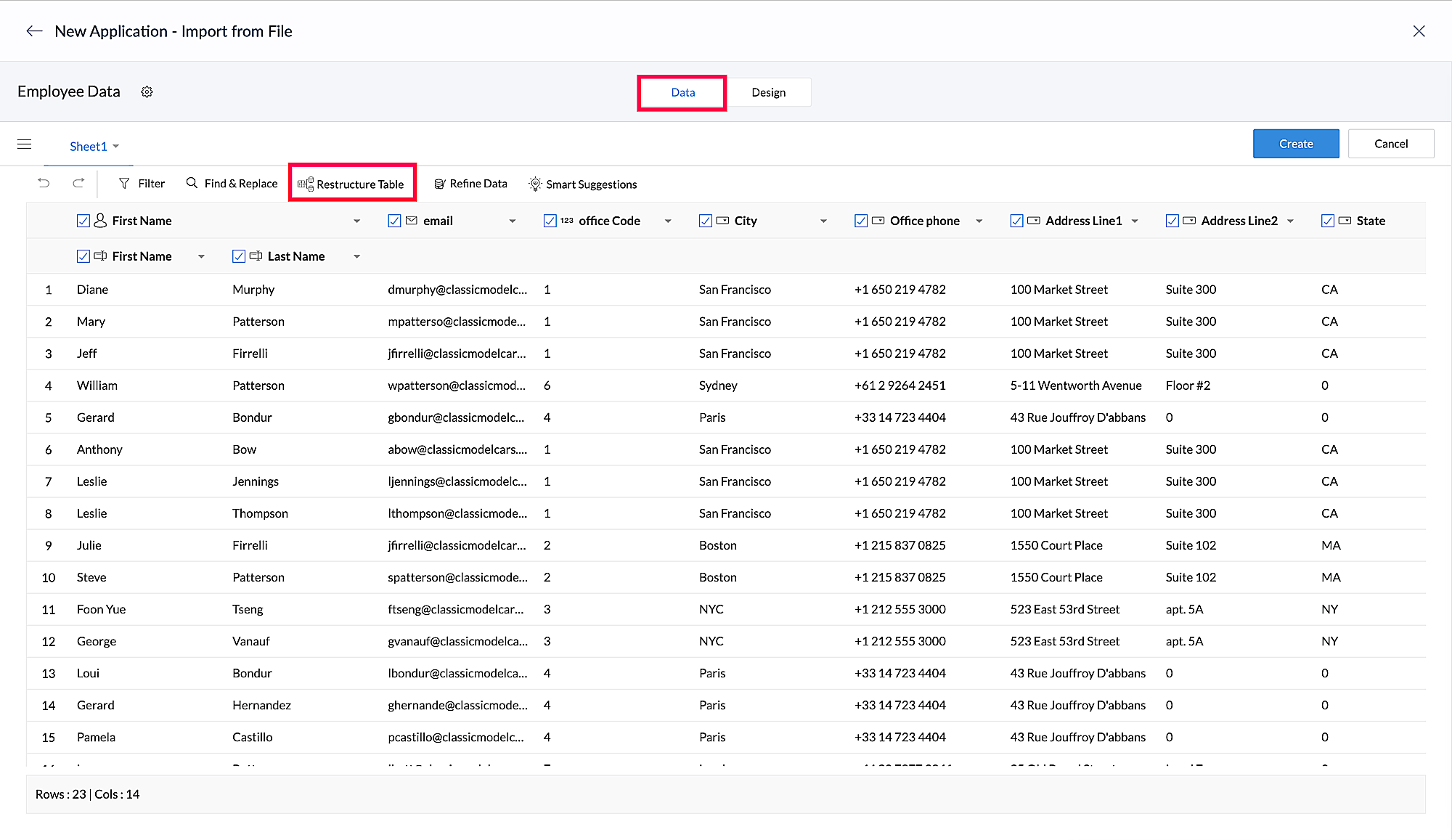This screenshot has width=1452, height=840.
Task: Open Find & Replace
Action: click(232, 184)
